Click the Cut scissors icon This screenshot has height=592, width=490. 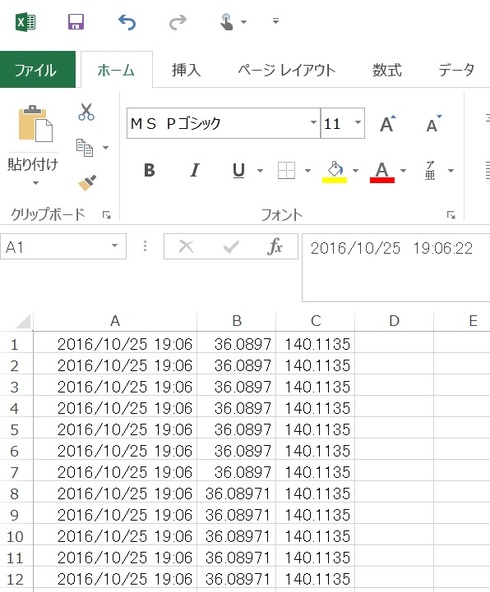pyautogui.click(x=86, y=112)
